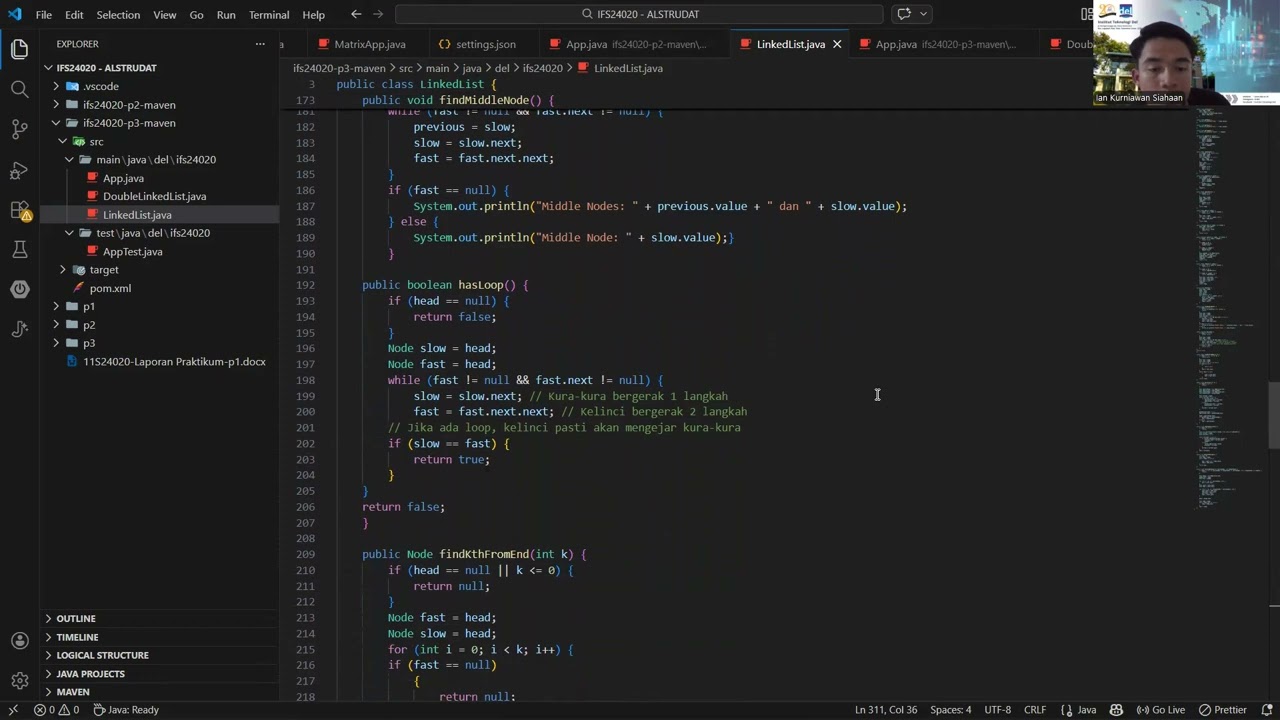Image resolution: width=1280 pixels, height=720 pixels.
Task: Open the Run and Debug view
Action: (19, 170)
